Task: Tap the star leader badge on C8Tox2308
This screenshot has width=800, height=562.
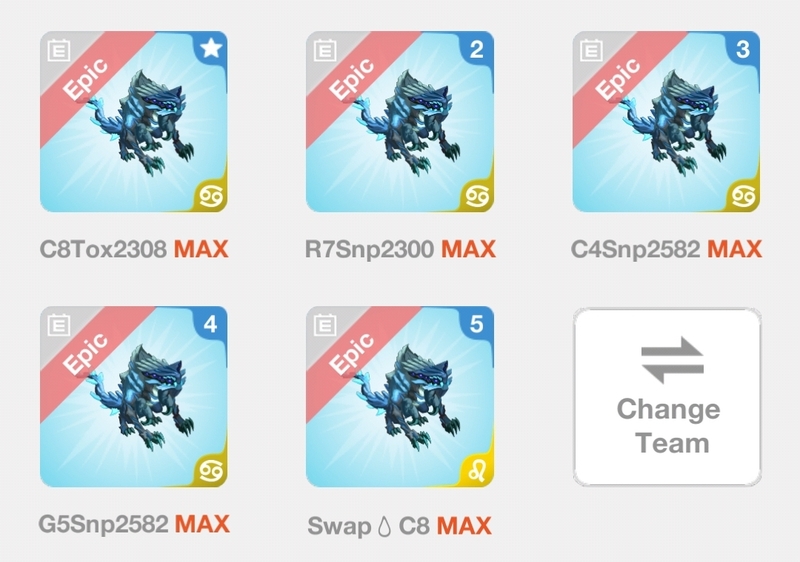Action: (211, 48)
